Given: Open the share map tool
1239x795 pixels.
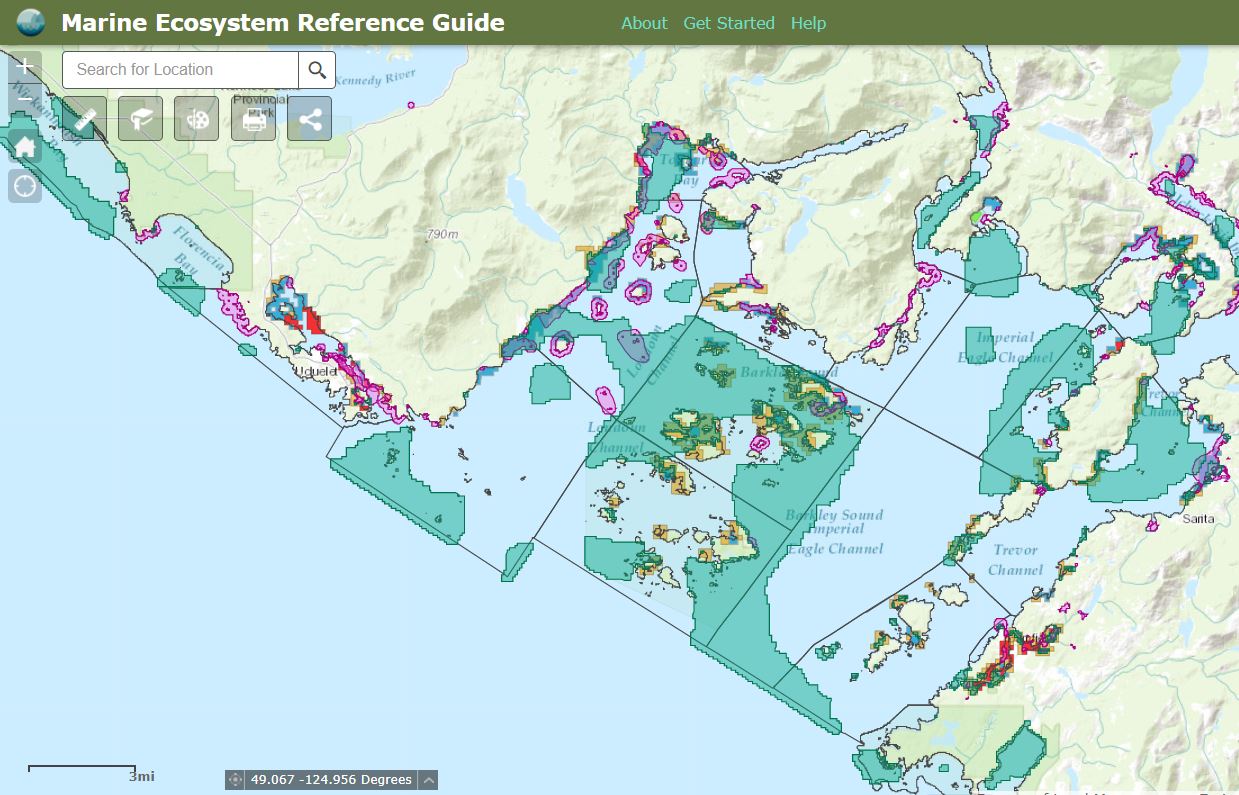Looking at the screenshot, I should [x=310, y=120].
